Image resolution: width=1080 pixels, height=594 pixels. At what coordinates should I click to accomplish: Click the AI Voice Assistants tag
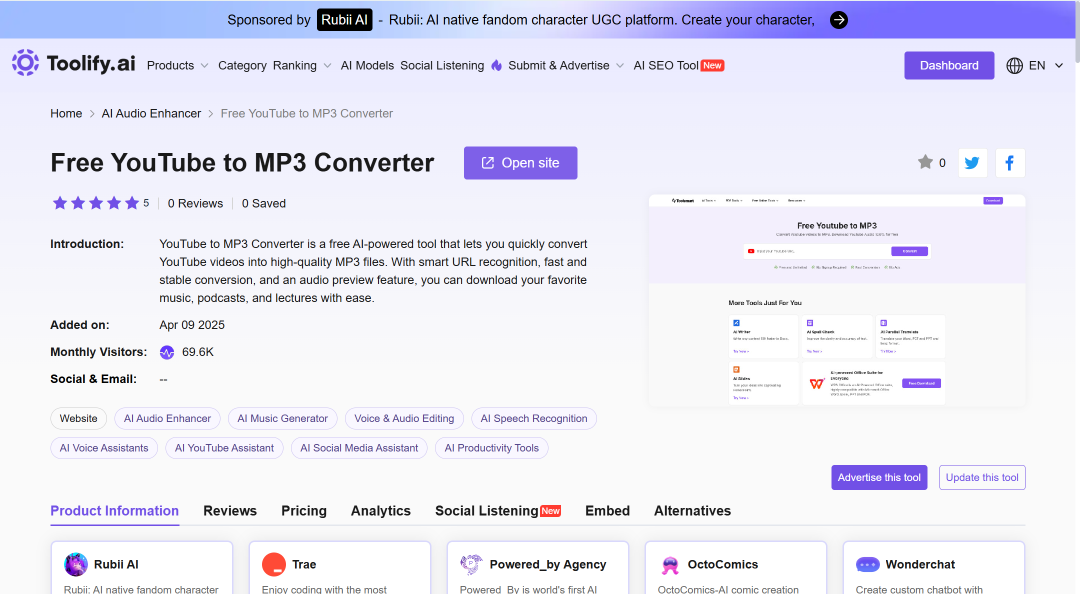pyautogui.click(x=104, y=448)
